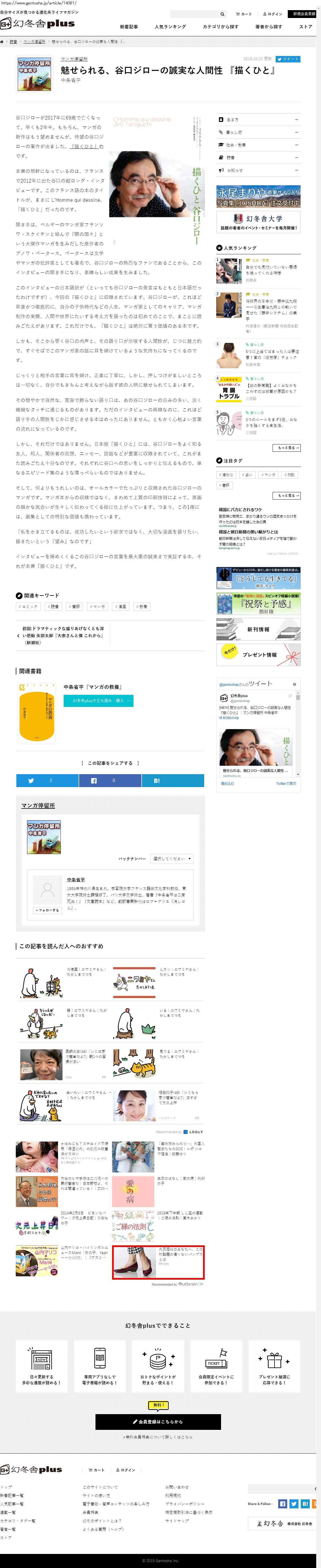Click the ログイン icon in top header

point(273,14)
